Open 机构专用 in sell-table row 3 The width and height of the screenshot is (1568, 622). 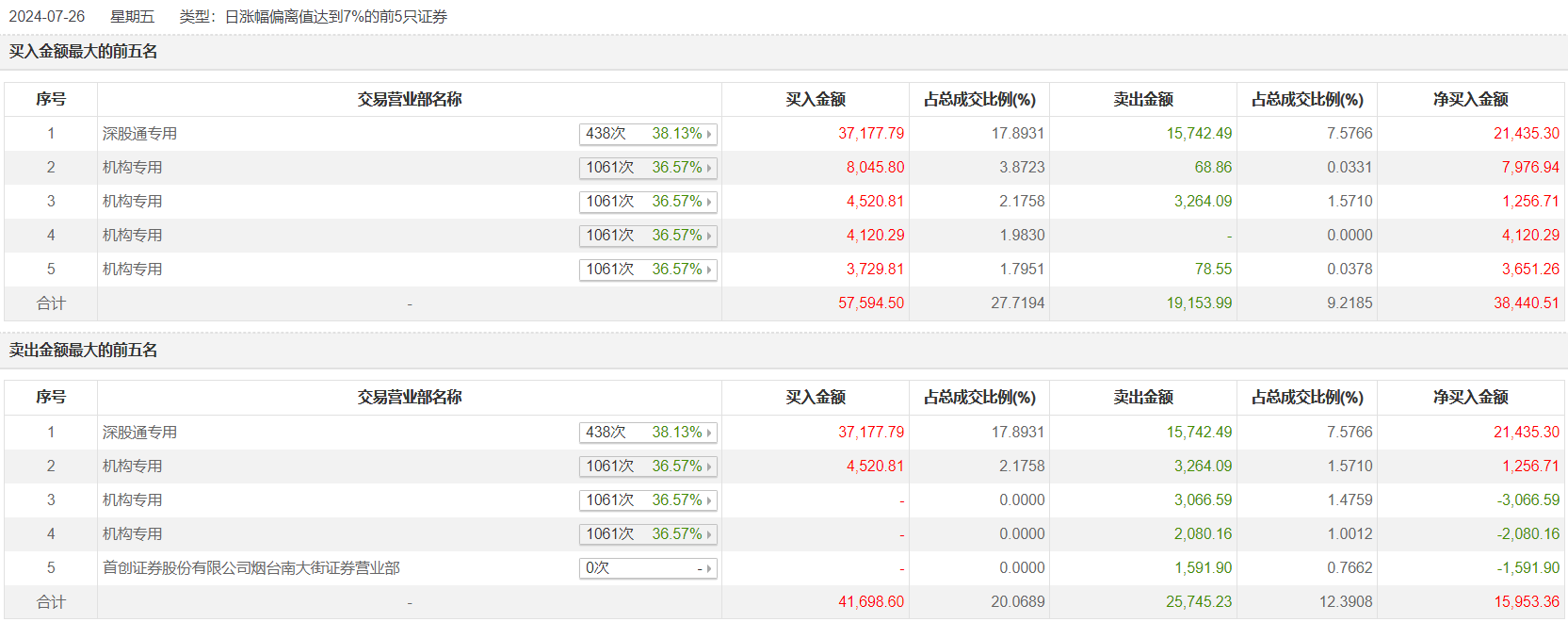pos(132,500)
